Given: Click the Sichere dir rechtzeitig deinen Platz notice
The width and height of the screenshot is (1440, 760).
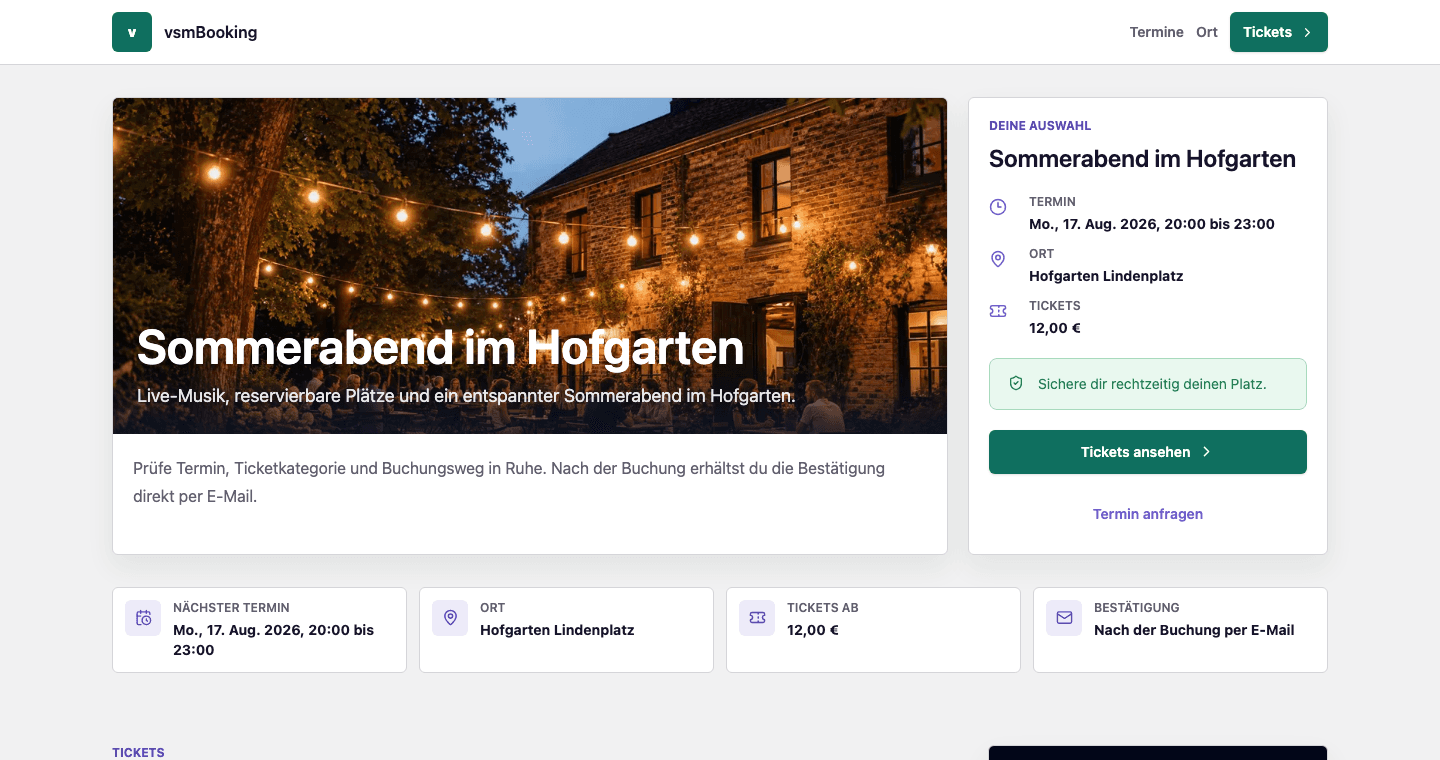Looking at the screenshot, I should tap(1148, 384).
